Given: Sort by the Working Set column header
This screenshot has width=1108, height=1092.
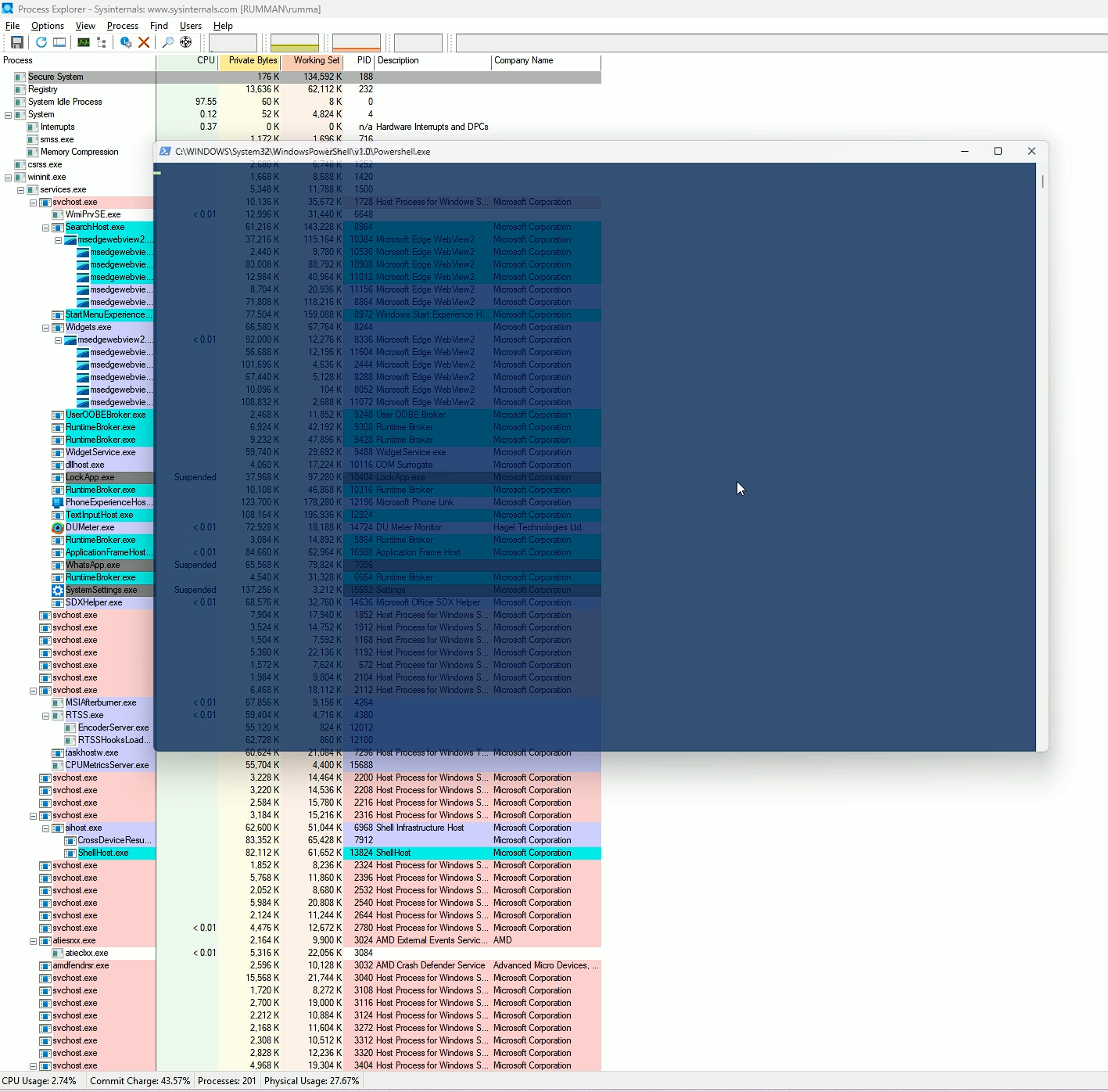Looking at the screenshot, I should [x=313, y=61].
